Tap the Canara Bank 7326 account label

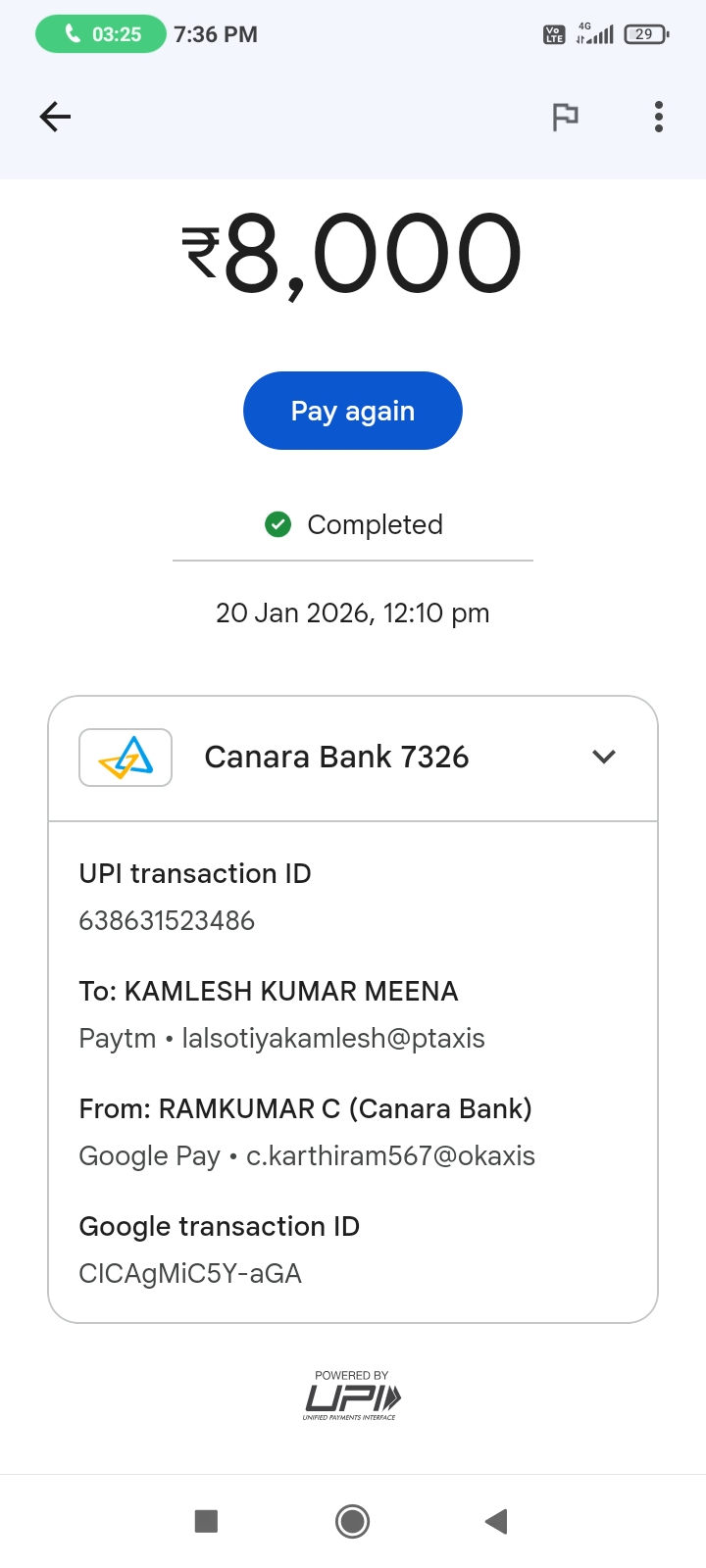click(336, 758)
